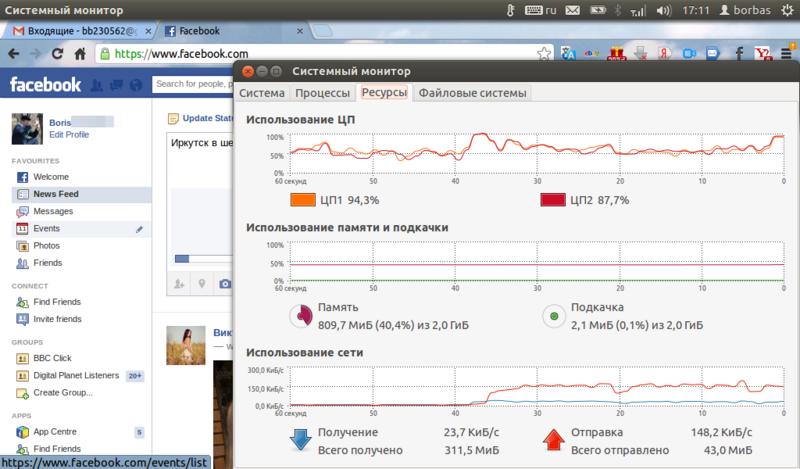Open a new Chrome tab
The height and width of the screenshot is (469, 800).
(322, 31)
